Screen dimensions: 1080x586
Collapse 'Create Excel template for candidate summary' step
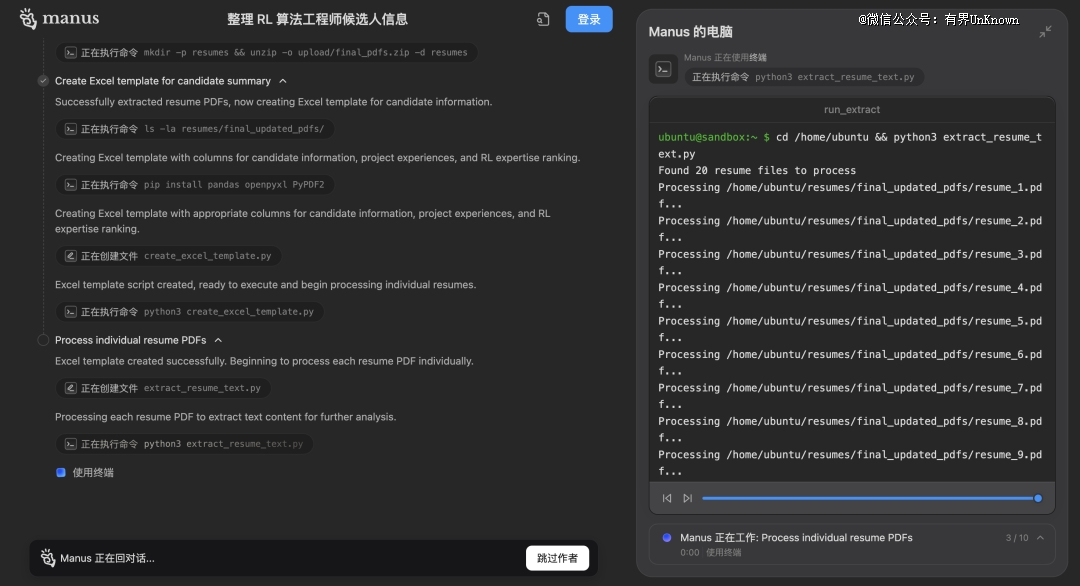283,81
